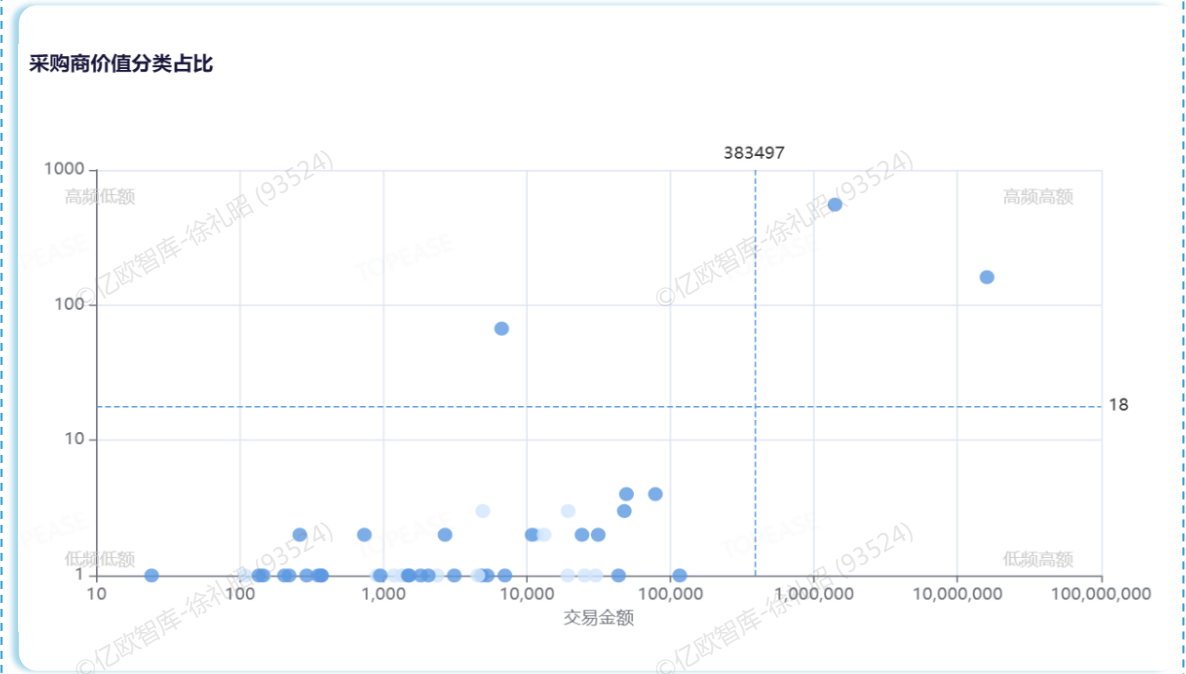Click the 1,000 x-axis tick label
The width and height of the screenshot is (1186, 674).
[x=383, y=594]
